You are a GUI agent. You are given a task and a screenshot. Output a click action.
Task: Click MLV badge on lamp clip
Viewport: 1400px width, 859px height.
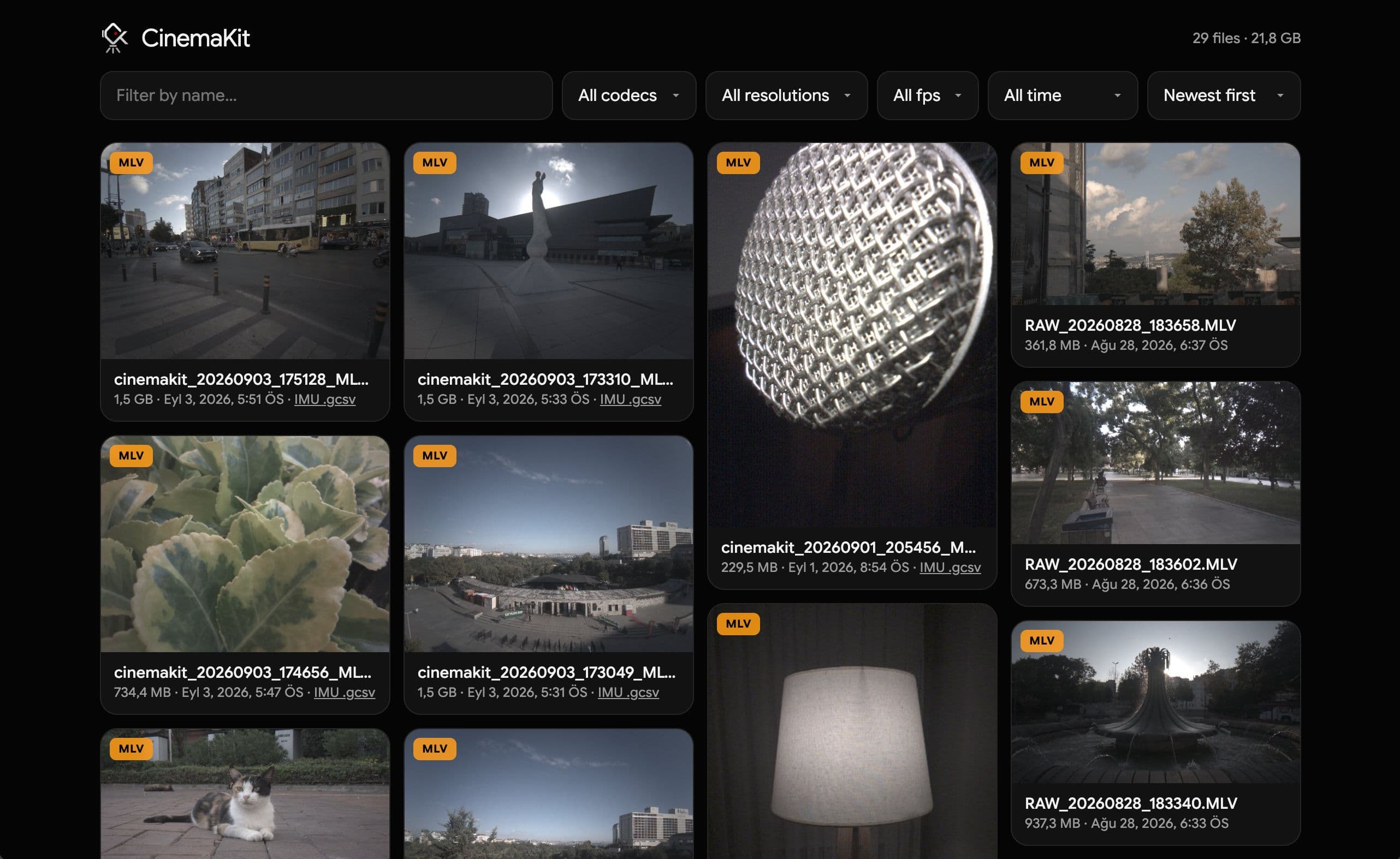coord(738,624)
